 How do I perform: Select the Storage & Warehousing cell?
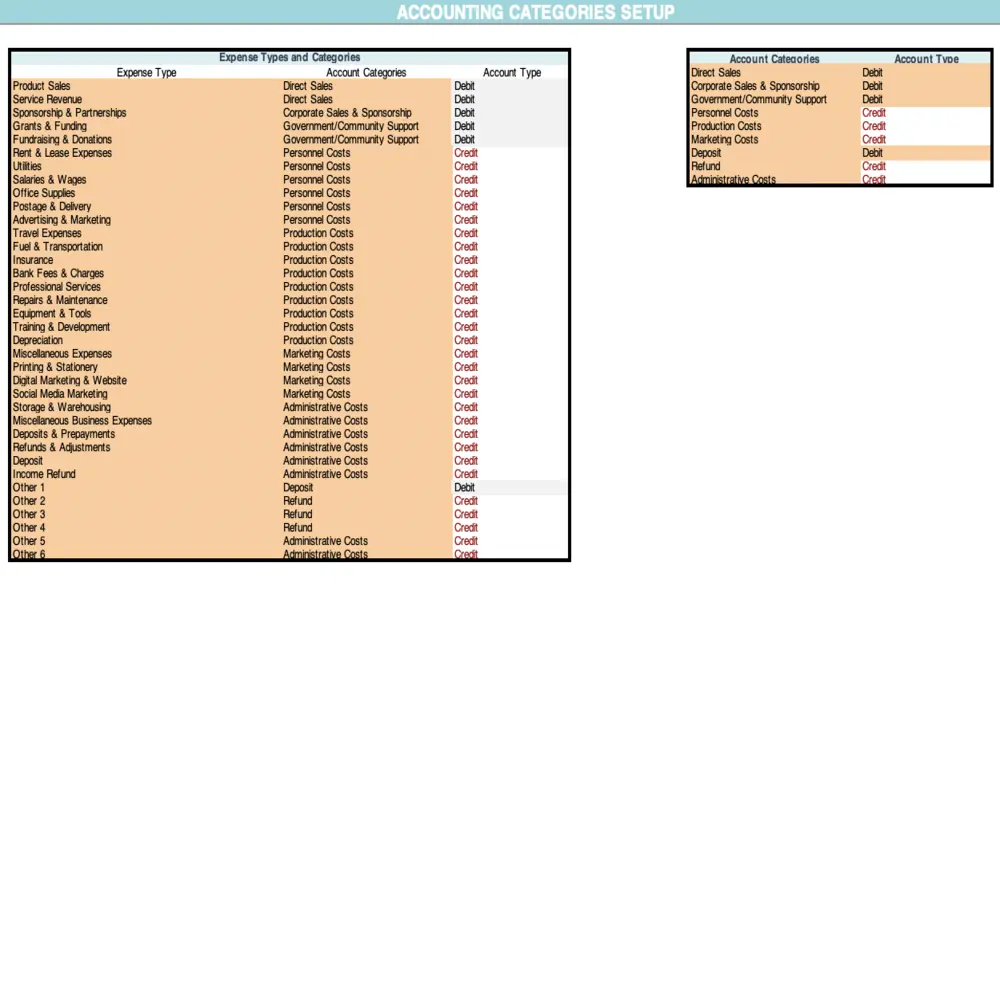[61, 407]
